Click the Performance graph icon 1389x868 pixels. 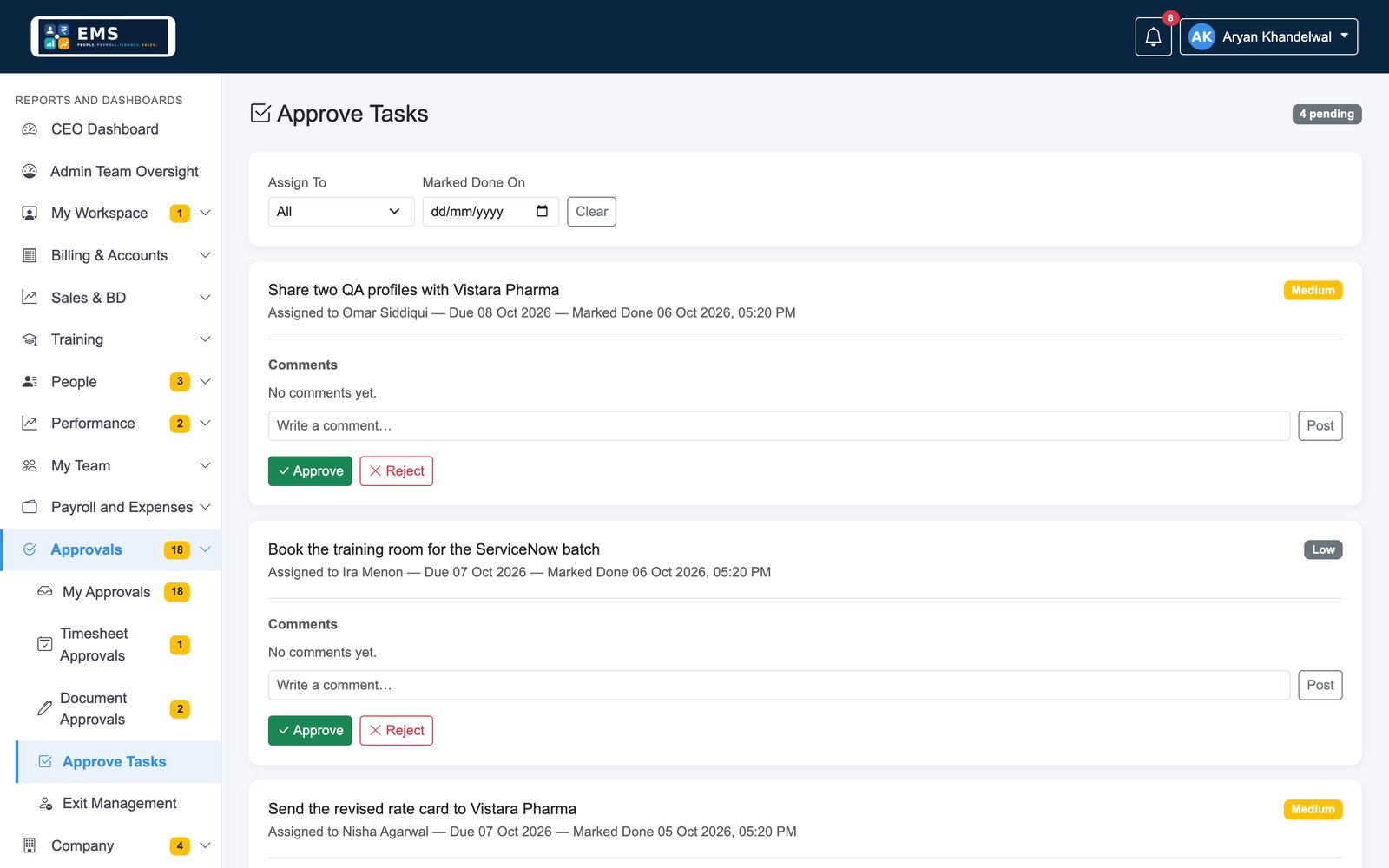(x=30, y=424)
